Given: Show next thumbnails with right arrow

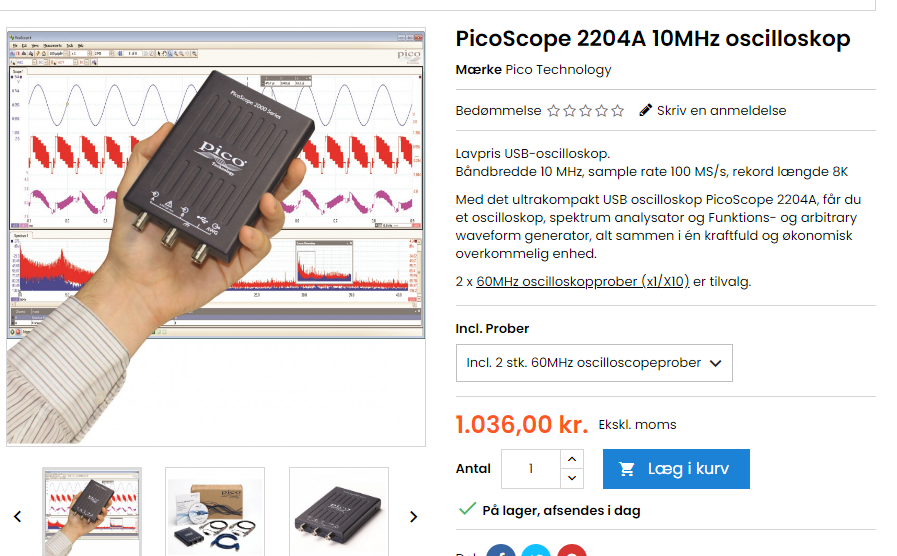Looking at the screenshot, I should point(414,517).
